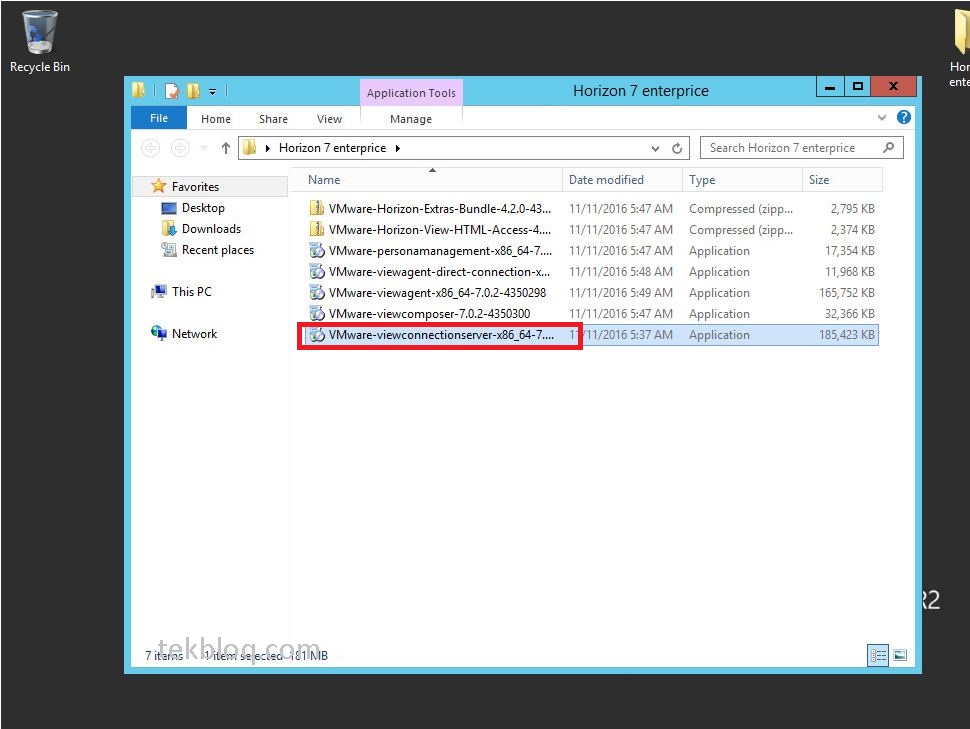Sort by the Date modified column
970x729 pixels.
622,179
